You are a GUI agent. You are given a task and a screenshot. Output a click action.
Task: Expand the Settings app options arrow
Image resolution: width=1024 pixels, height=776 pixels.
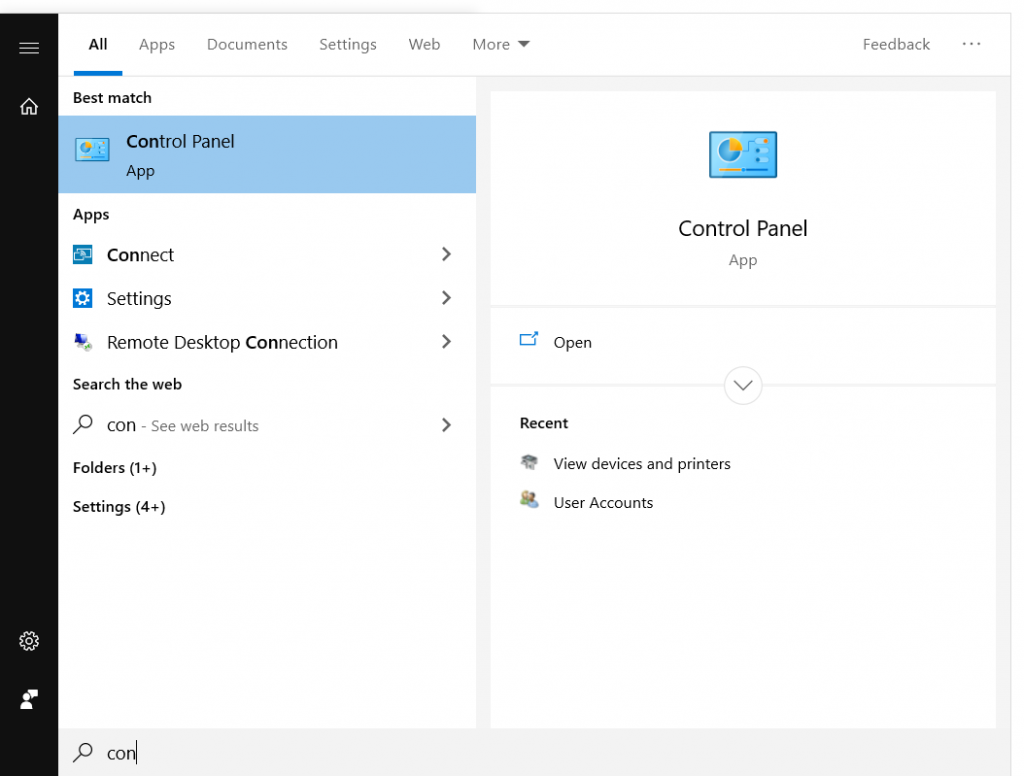[446, 298]
